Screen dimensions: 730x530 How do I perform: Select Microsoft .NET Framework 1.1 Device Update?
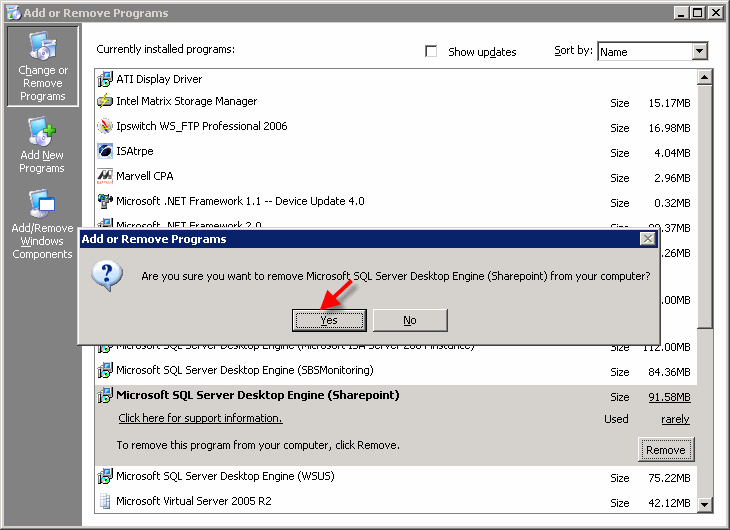240,201
